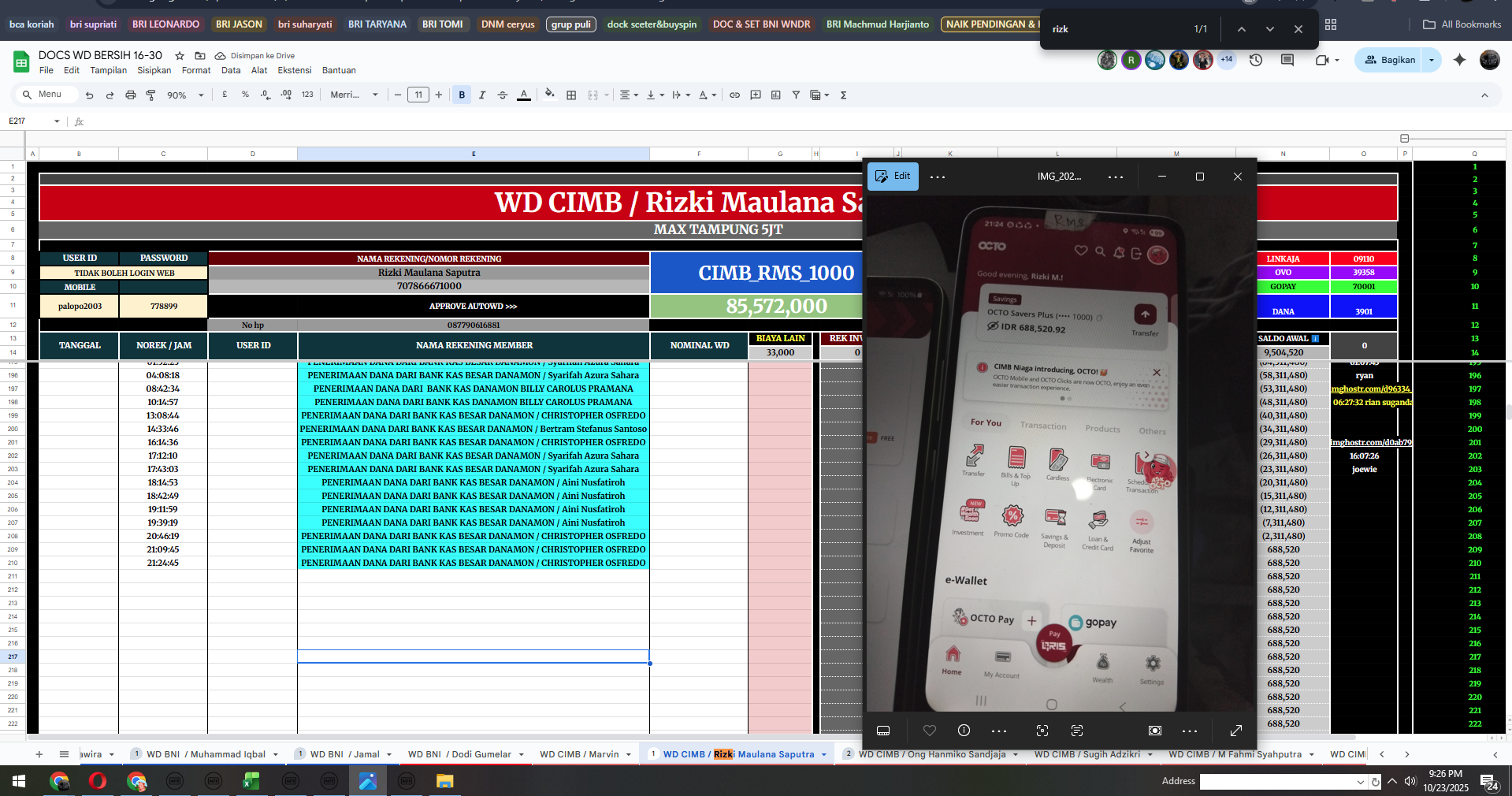The width and height of the screenshot is (1512, 796).
Task: Open the all sheets list
Action: click(x=64, y=754)
